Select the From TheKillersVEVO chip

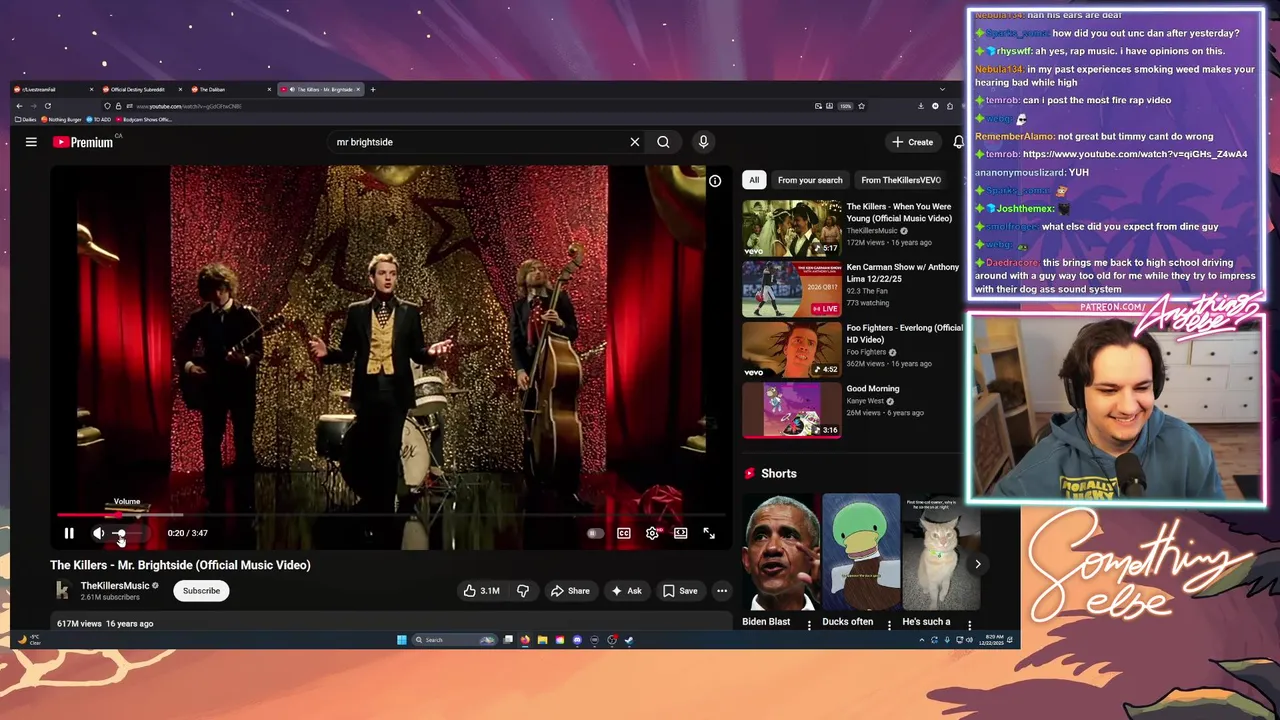click(x=901, y=180)
